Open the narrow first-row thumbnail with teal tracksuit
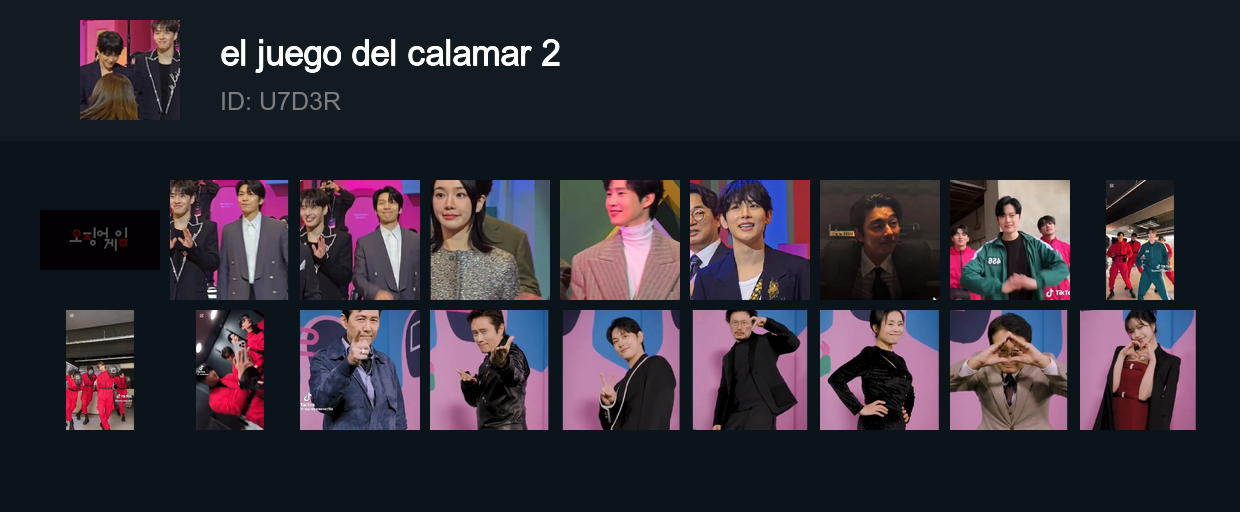The height and width of the screenshot is (512, 1240). (1140, 240)
